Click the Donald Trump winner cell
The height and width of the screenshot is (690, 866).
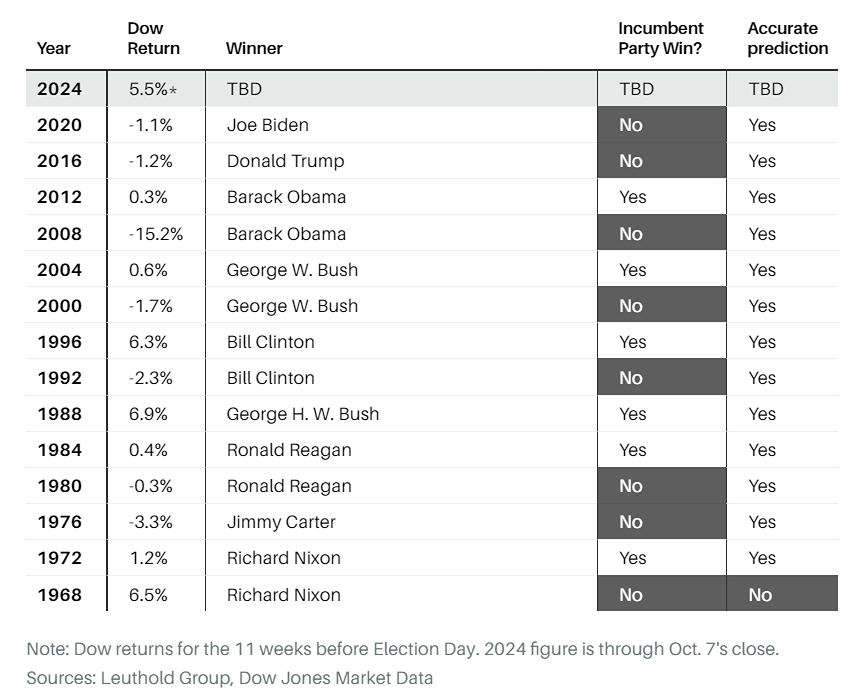pyautogui.click(x=285, y=161)
